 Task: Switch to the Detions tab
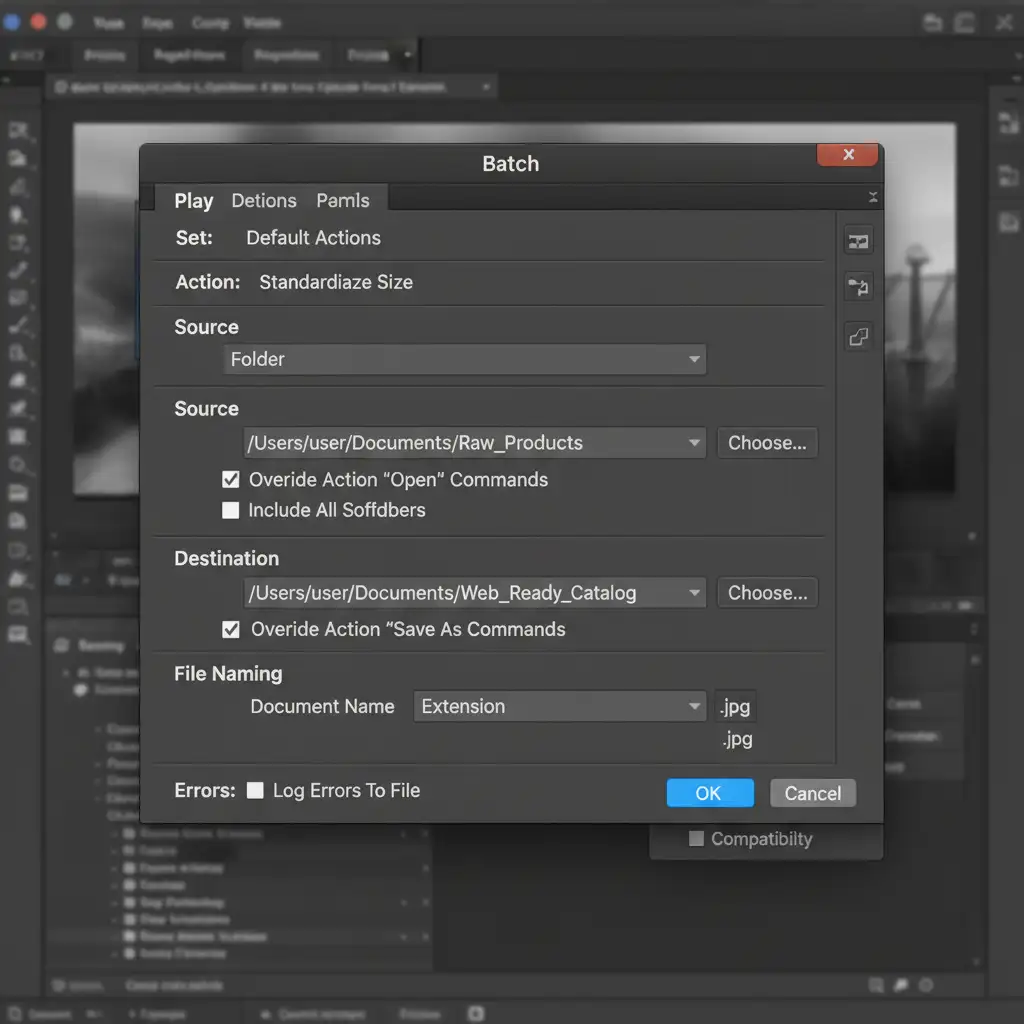[264, 200]
